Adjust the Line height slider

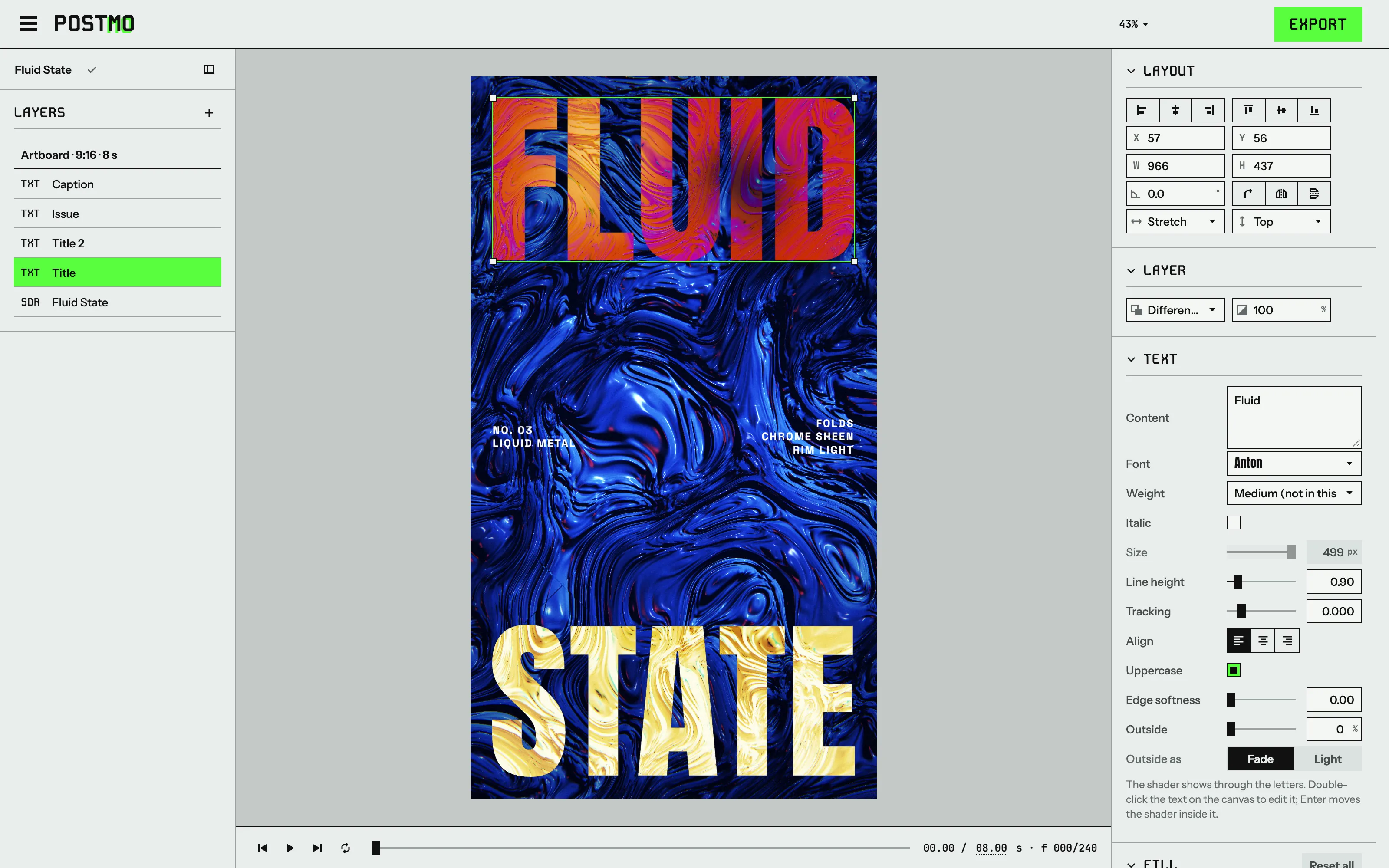(x=1261, y=582)
